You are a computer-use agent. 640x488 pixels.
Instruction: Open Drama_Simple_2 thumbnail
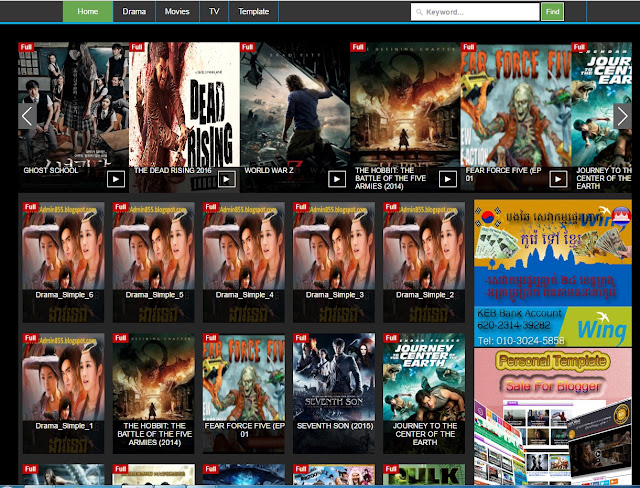pyautogui.click(x=424, y=262)
